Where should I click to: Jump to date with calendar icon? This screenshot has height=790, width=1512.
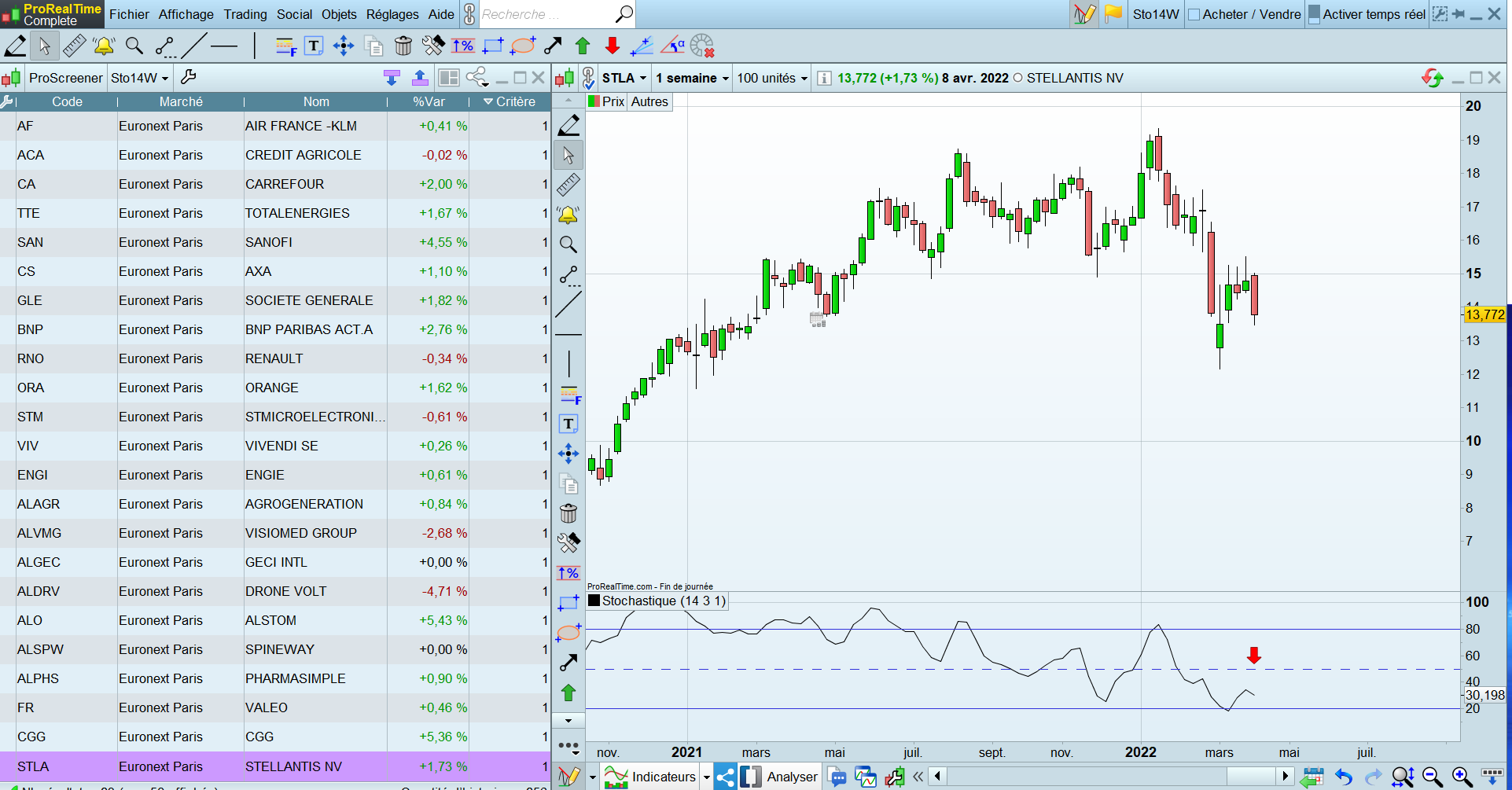(1312, 777)
